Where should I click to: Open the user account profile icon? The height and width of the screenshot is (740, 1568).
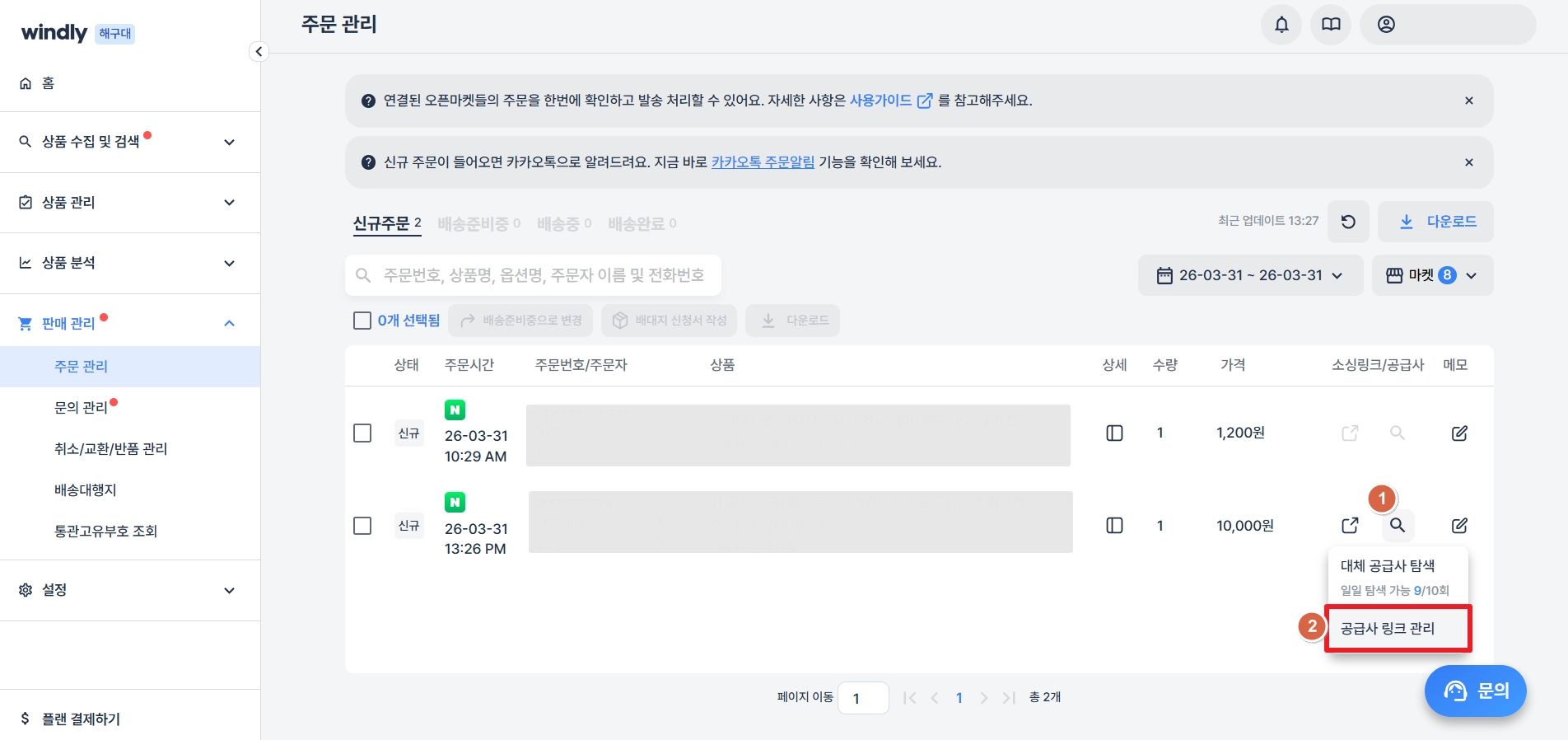coord(1387,25)
